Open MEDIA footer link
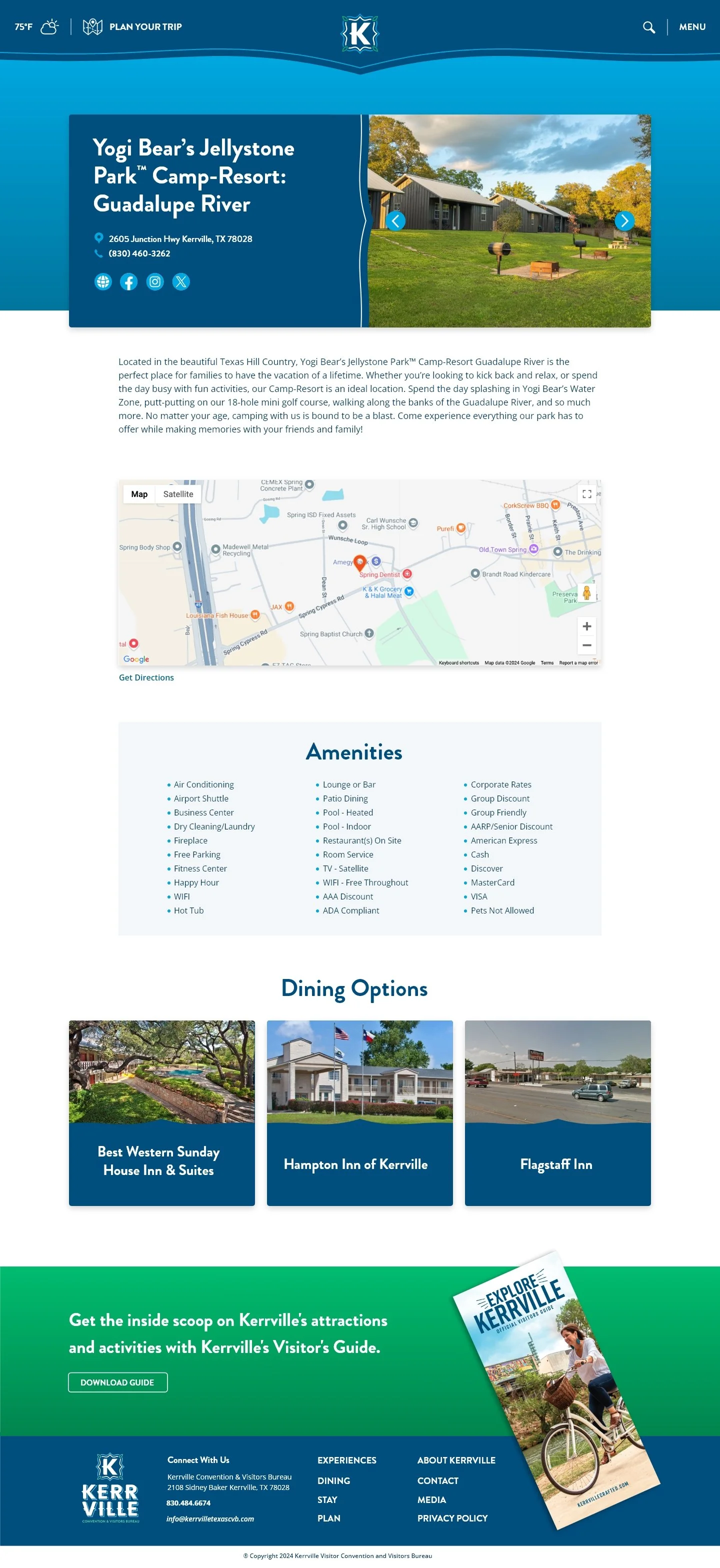The width and height of the screenshot is (720, 1568). tap(431, 1500)
